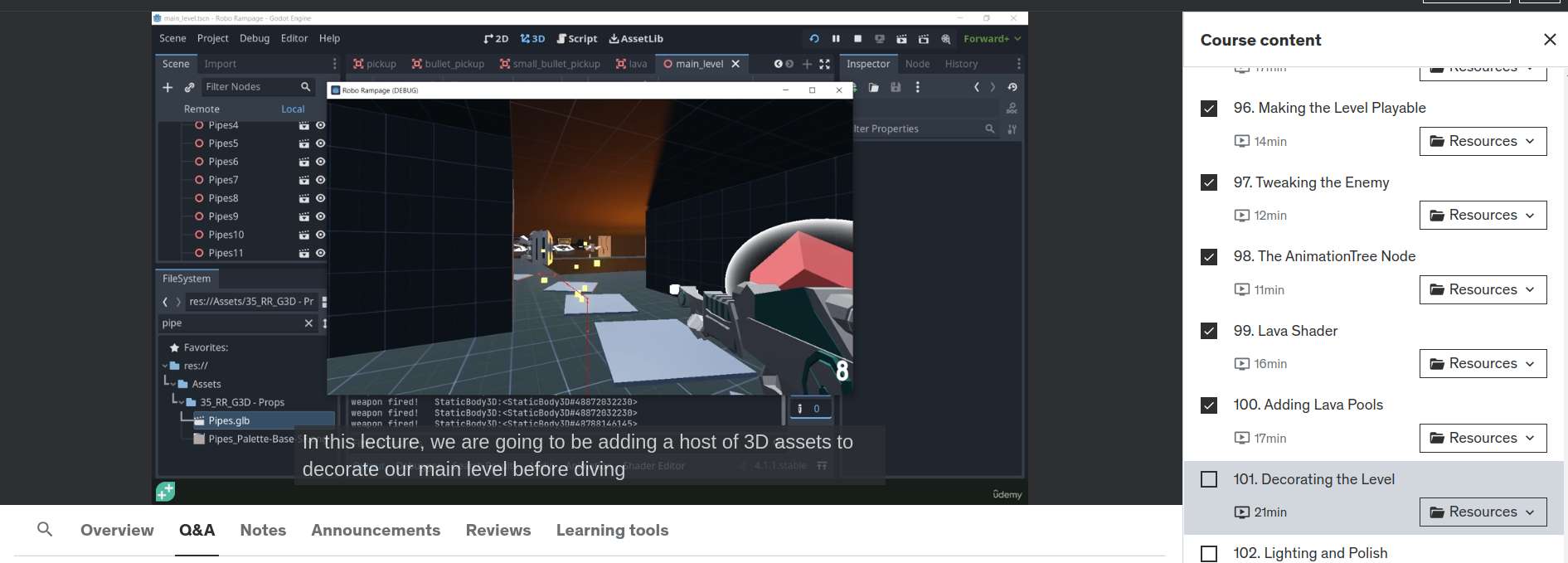
Task: Open the Udemy Announcements tab
Action: [376, 530]
